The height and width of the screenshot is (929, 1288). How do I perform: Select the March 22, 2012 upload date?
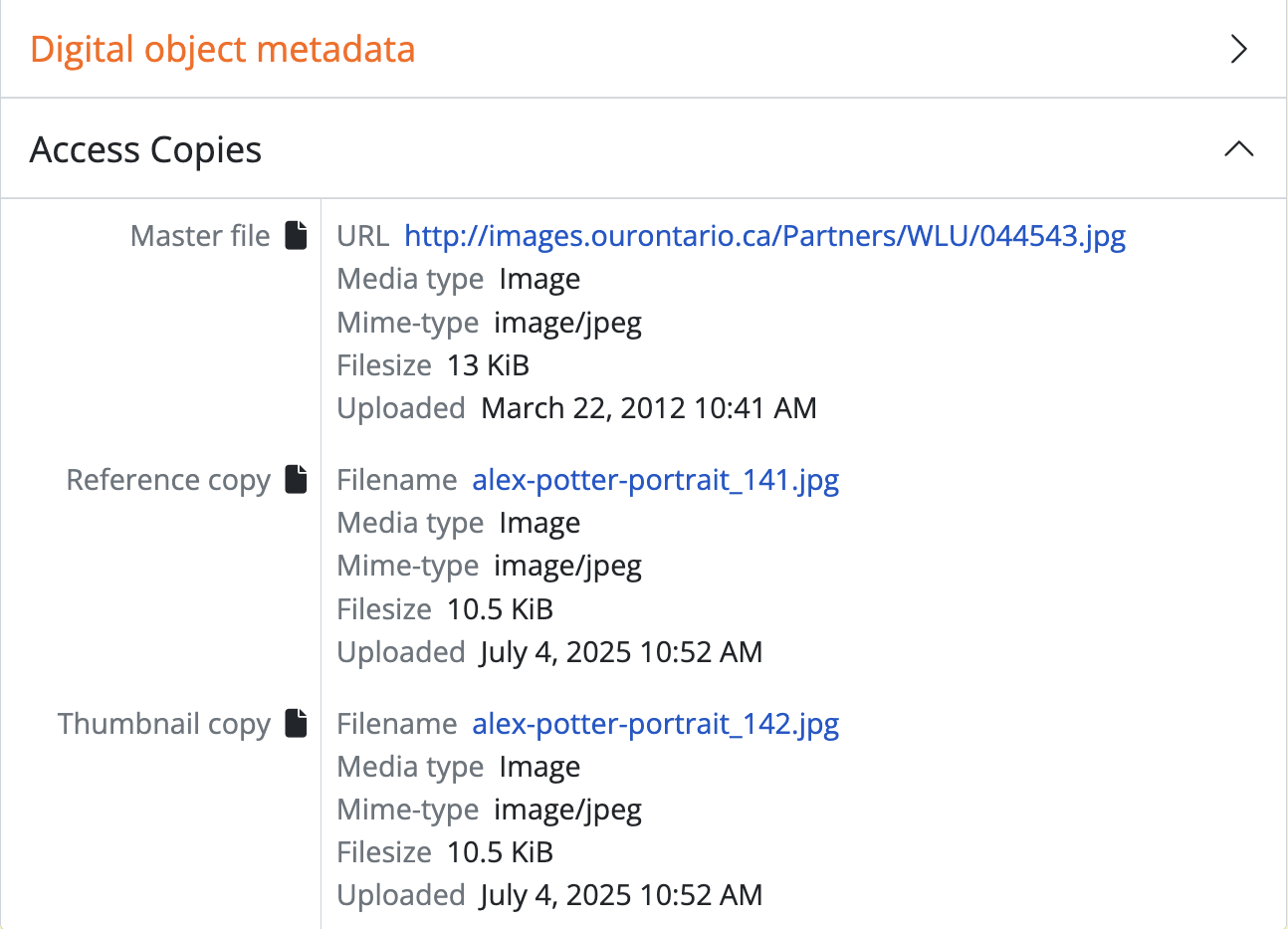648,408
